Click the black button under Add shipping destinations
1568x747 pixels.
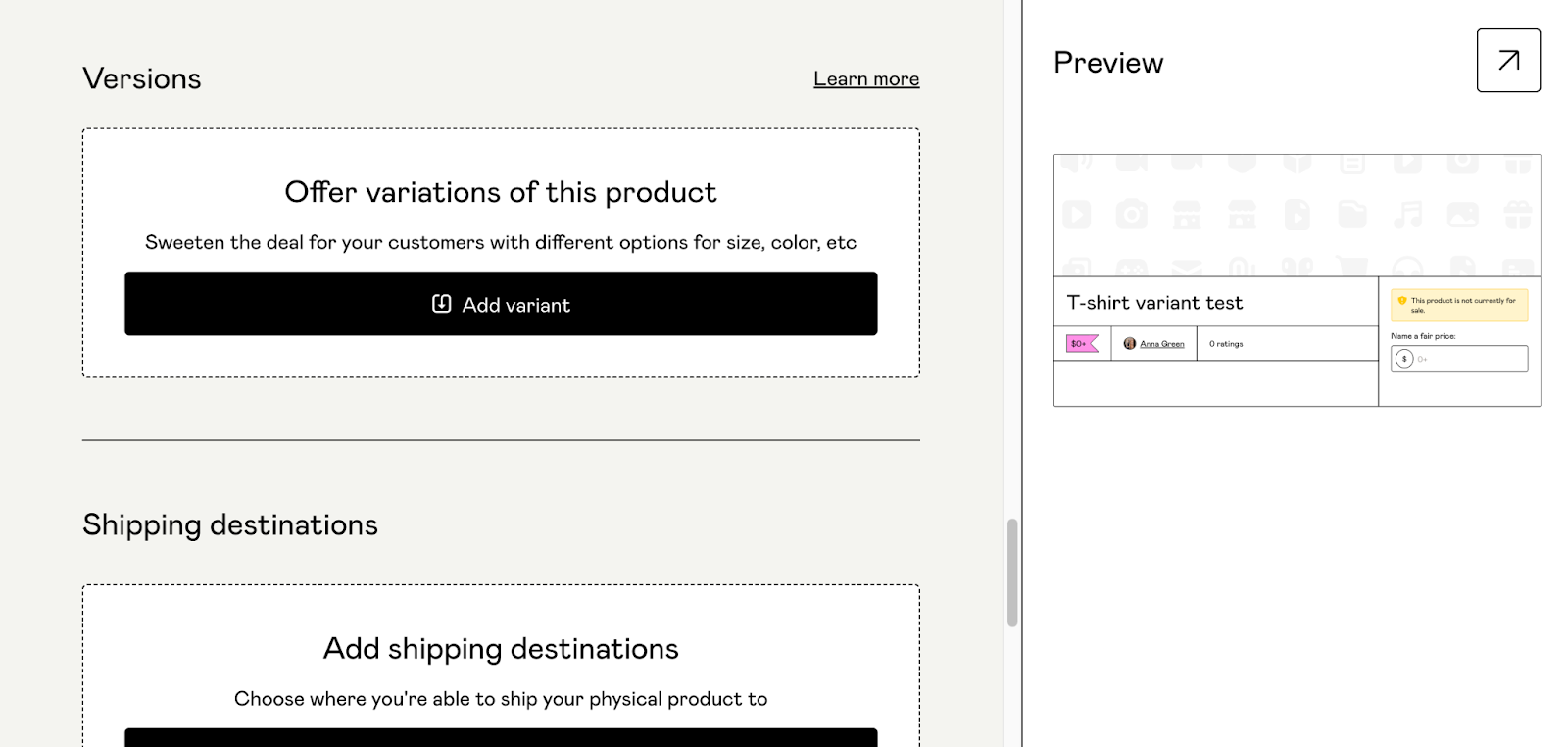click(x=501, y=737)
